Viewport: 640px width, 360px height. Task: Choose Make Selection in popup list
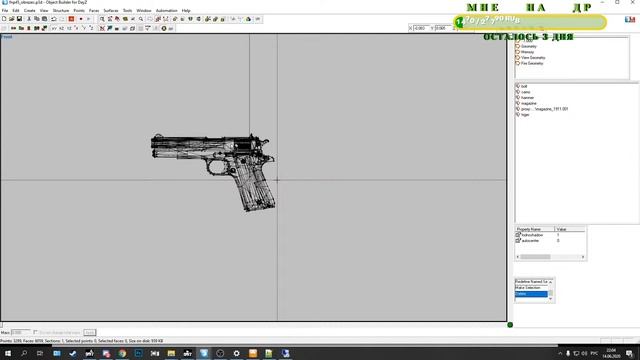(531, 288)
